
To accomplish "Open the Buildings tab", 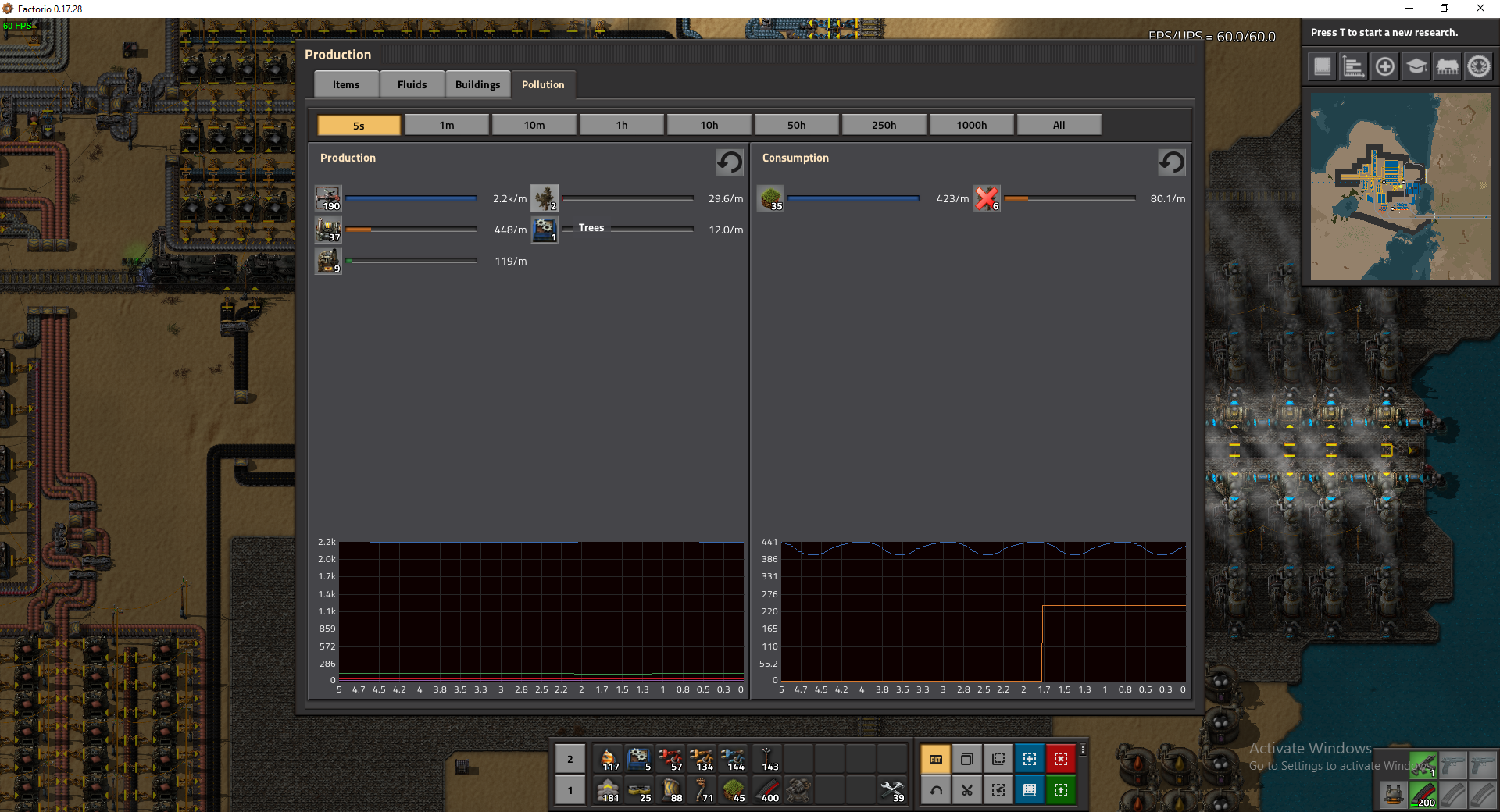I will pos(477,84).
